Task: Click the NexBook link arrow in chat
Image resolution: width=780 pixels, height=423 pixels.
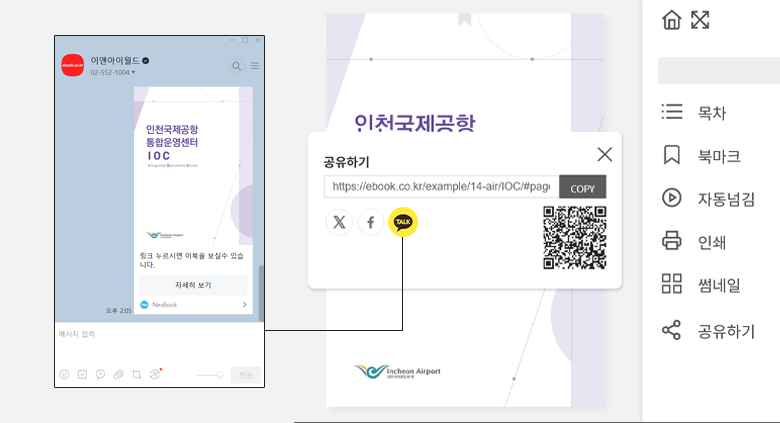Action: 244,304
